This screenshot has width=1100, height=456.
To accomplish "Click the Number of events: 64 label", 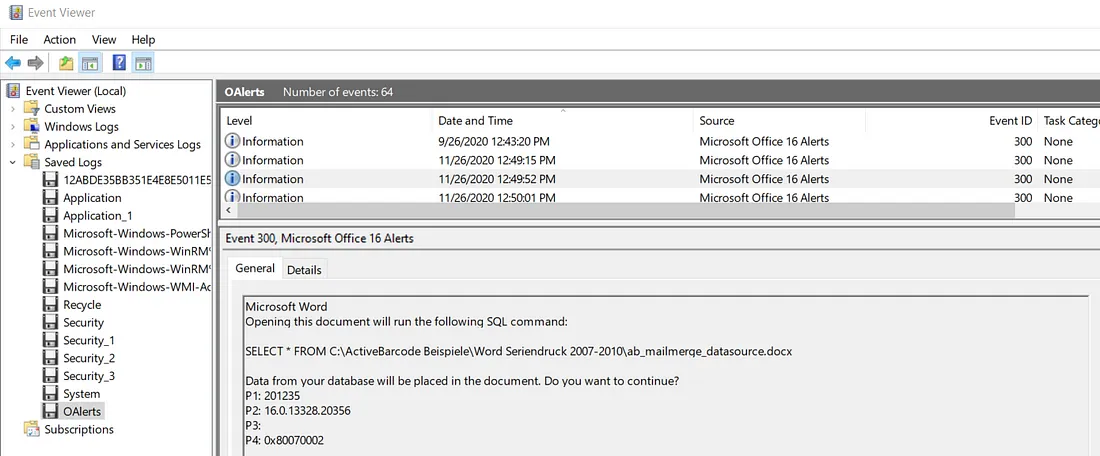I will 337,92.
